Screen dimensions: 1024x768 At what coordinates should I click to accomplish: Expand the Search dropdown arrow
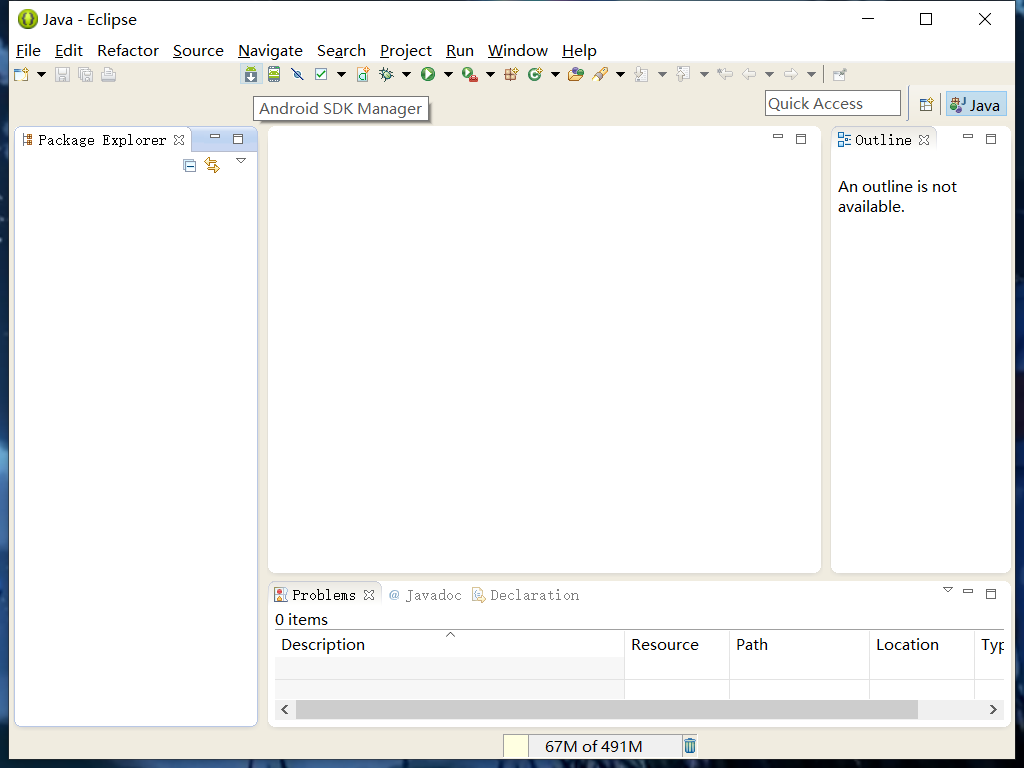coord(620,74)
